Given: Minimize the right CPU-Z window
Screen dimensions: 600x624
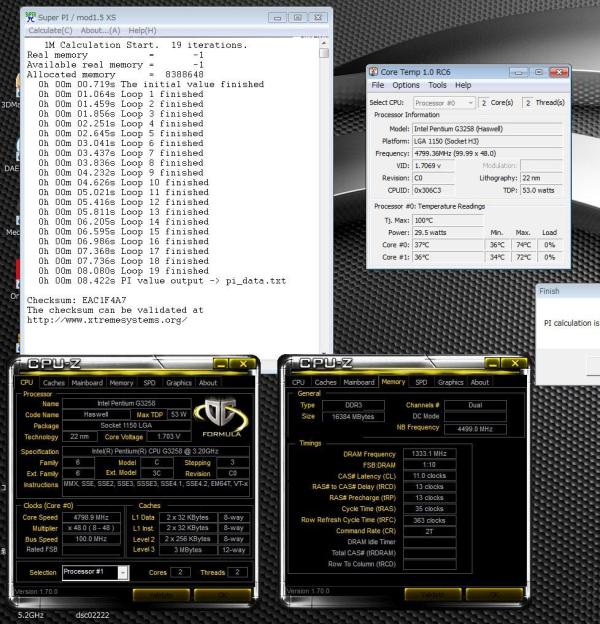Looking at the screenshot, I should (493, 363).
